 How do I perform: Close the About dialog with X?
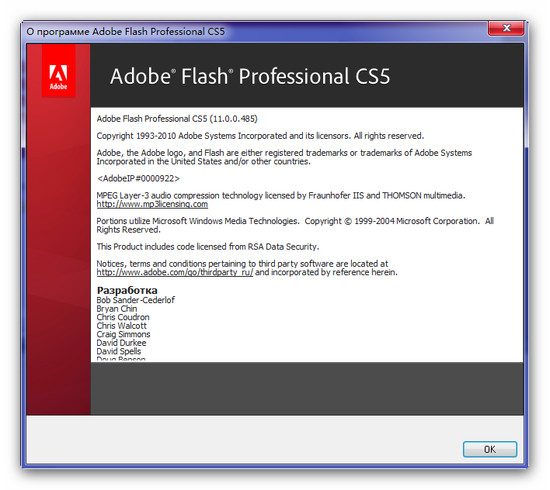tap(506, 28)
